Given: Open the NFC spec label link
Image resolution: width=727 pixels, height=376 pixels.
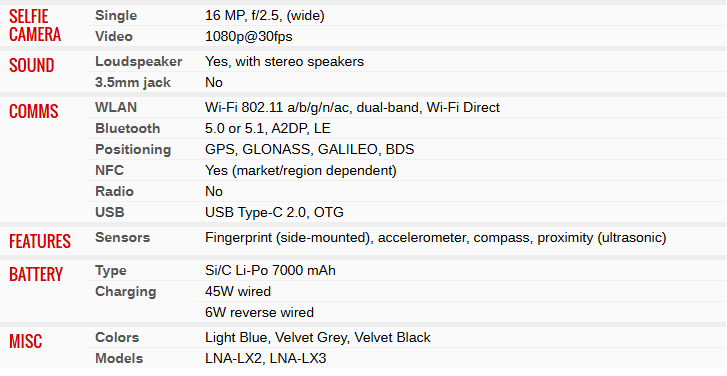Looking at the screenshot, I should pyautogui.click(x=109, y=171).
